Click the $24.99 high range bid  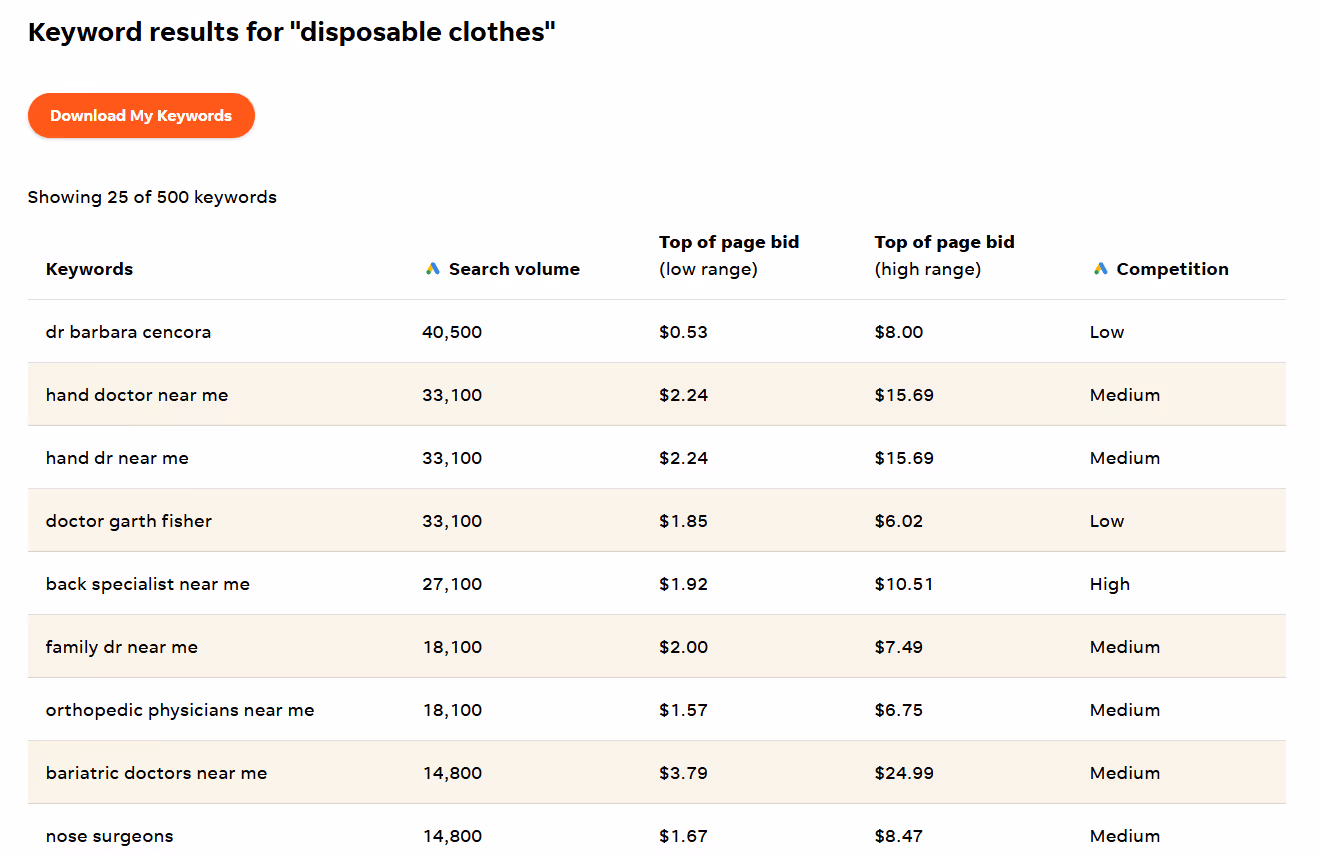(x=904, y=773)
